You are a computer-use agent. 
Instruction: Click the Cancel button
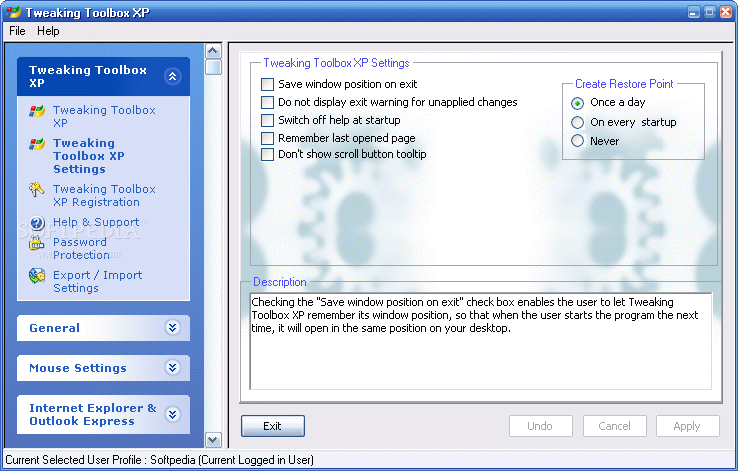click(x=614, y=426)
